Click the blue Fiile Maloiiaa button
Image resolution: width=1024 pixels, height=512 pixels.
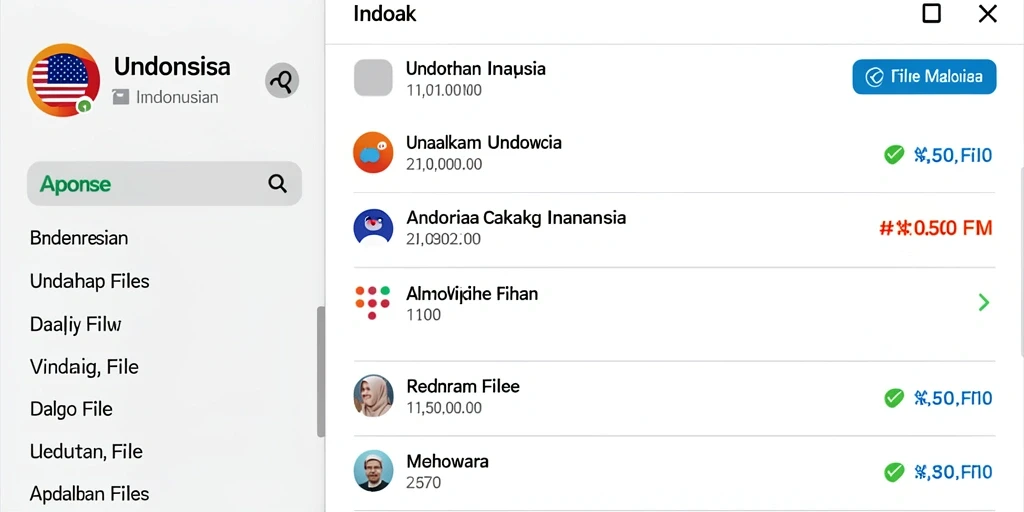pos(924,77)
